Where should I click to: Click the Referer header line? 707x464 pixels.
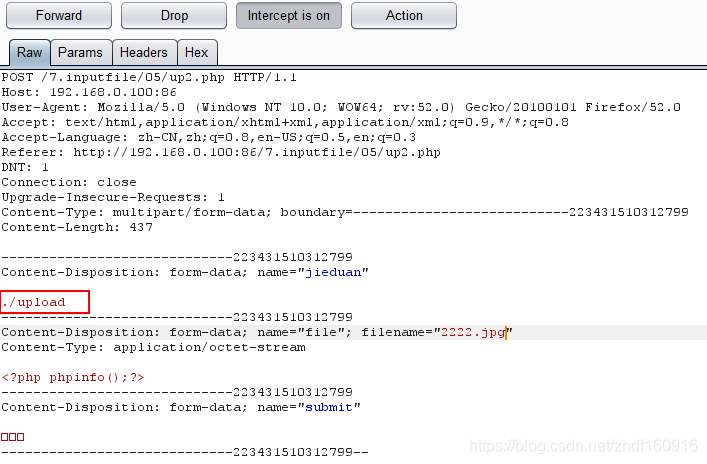(220, 152)
